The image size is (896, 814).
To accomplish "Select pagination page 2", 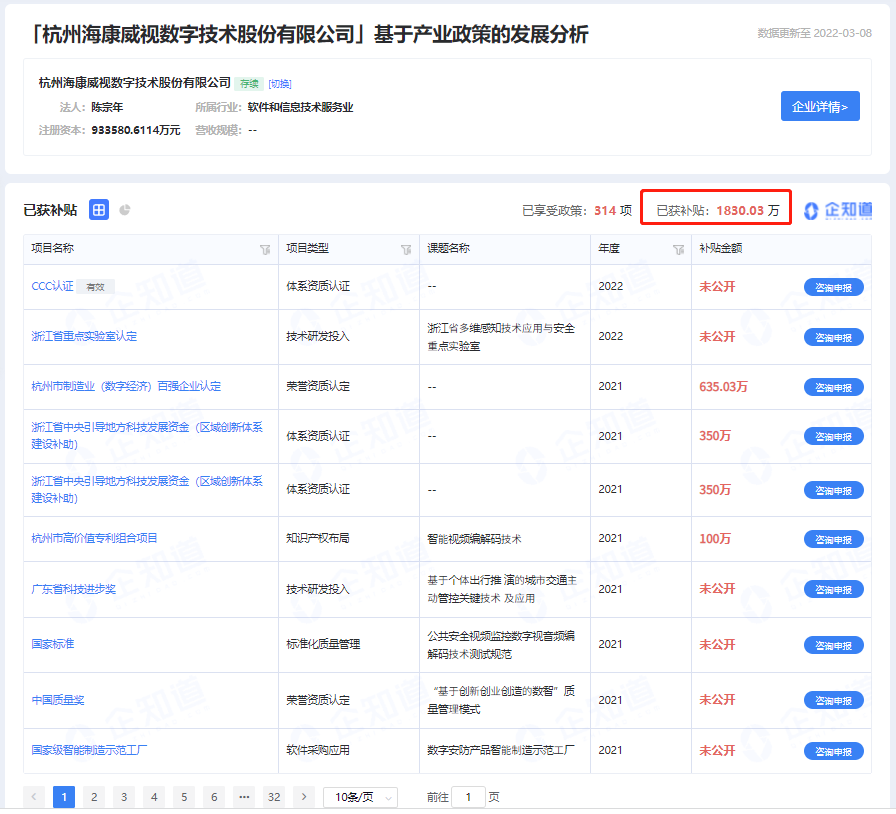I will point(94,796).
